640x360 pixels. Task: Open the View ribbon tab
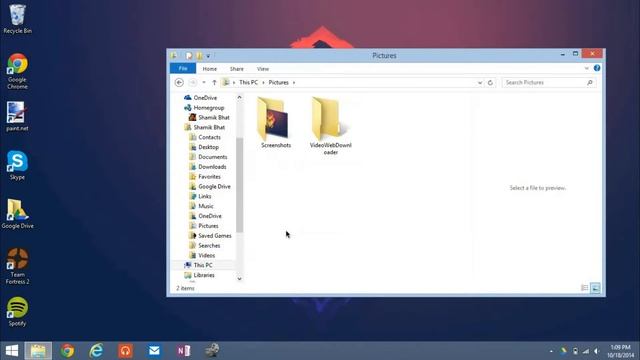tap(262, 69)
